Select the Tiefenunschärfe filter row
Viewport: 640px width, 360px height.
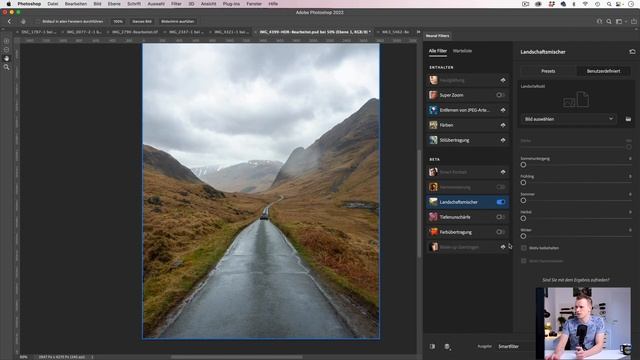(468, 217)
